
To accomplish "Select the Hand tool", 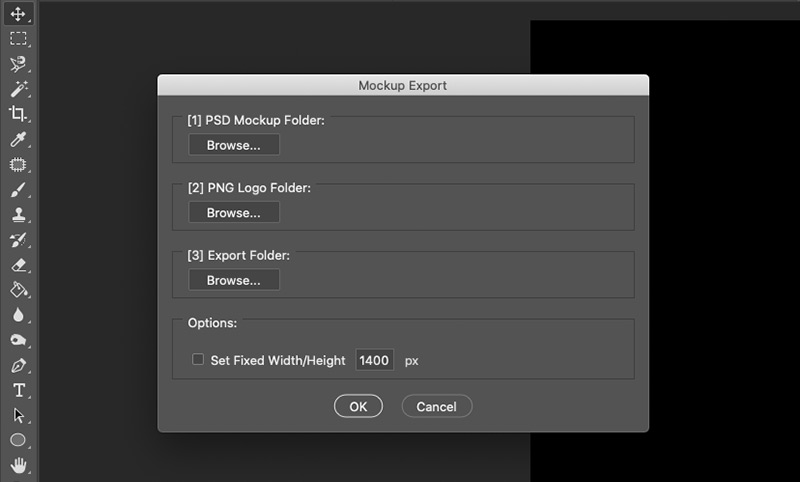I will [x=18, y=465].
